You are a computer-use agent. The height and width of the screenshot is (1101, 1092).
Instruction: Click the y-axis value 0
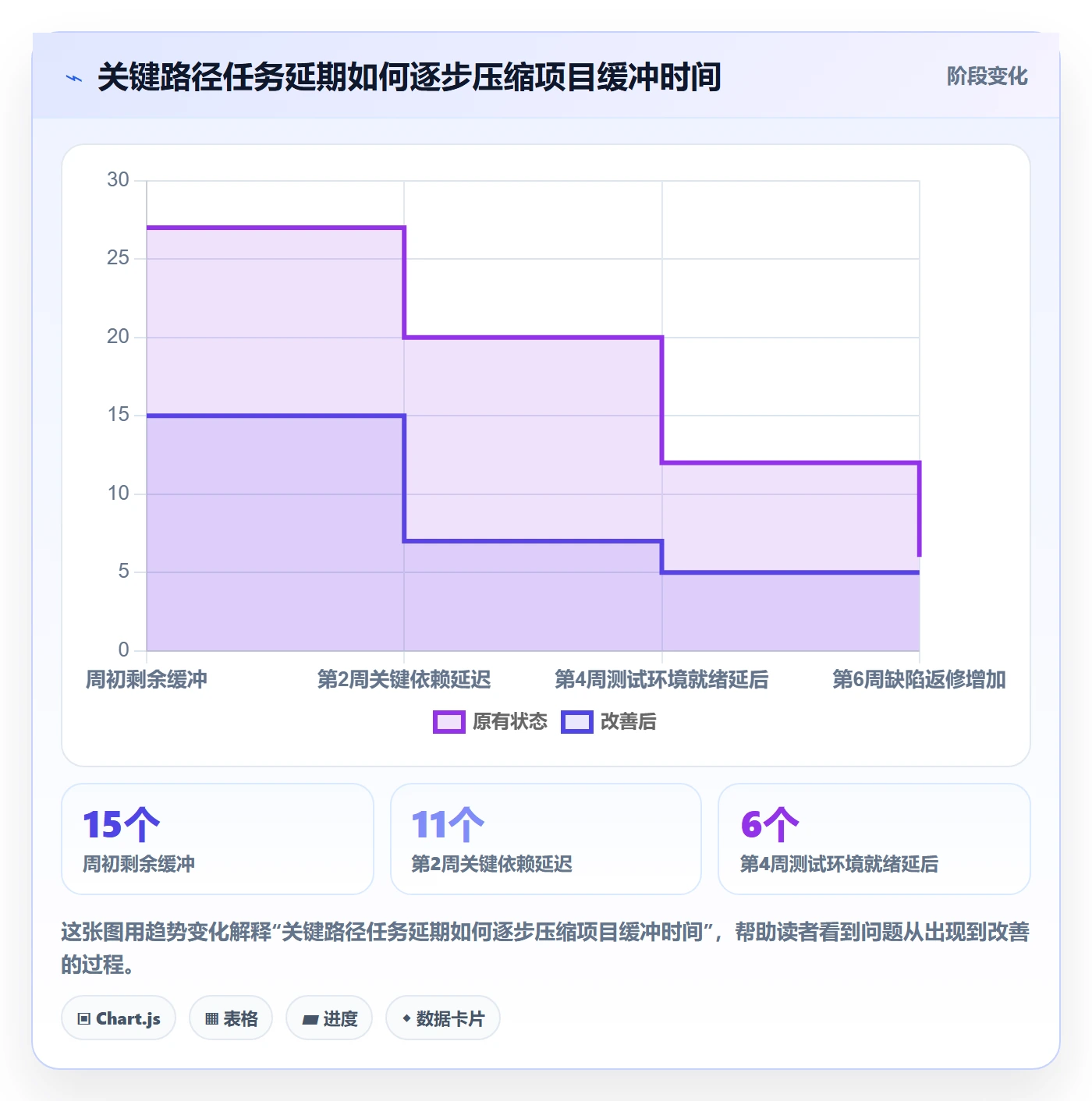tap(123, 650)
